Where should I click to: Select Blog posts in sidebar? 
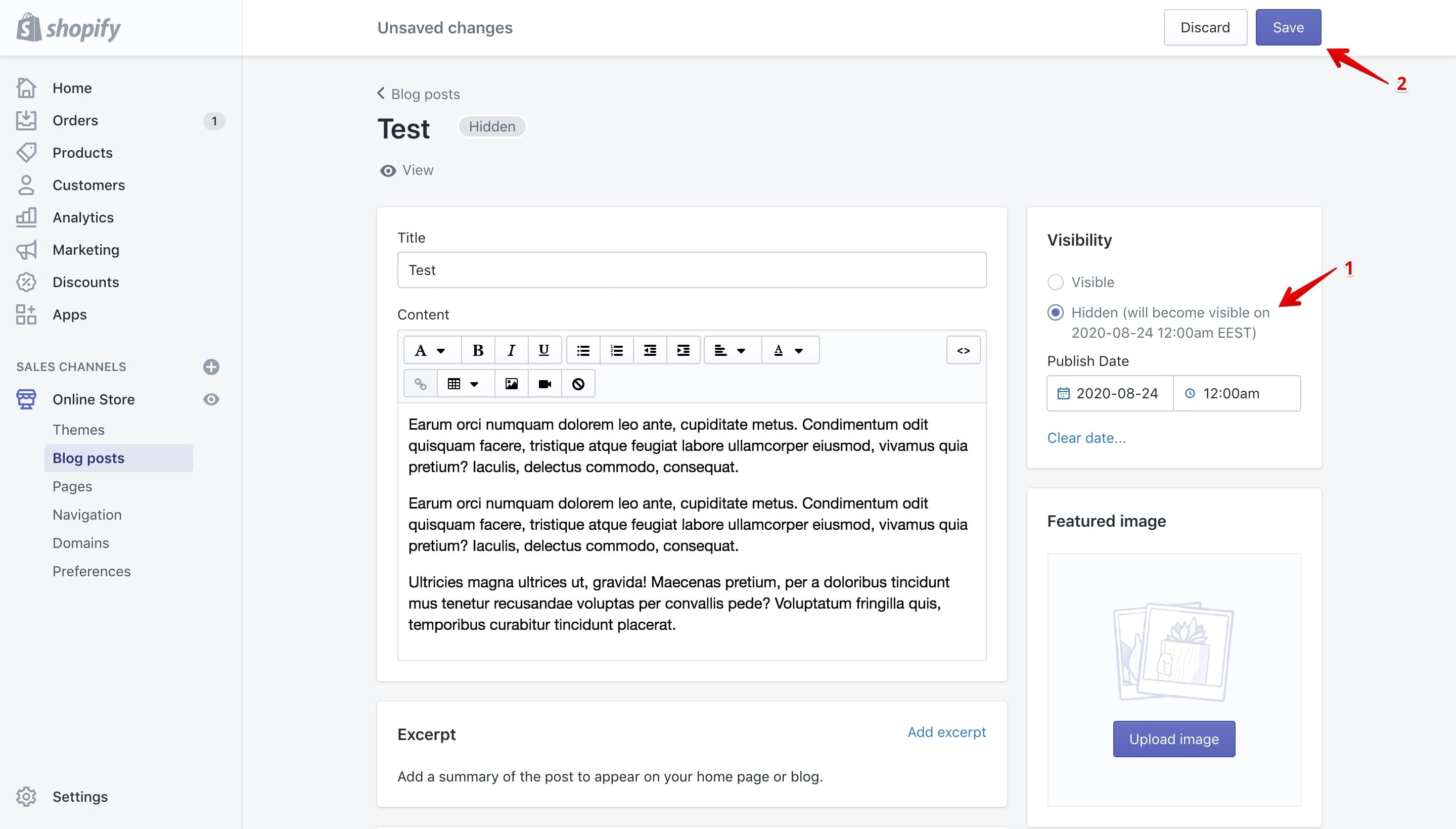click(x=118, y=458)
